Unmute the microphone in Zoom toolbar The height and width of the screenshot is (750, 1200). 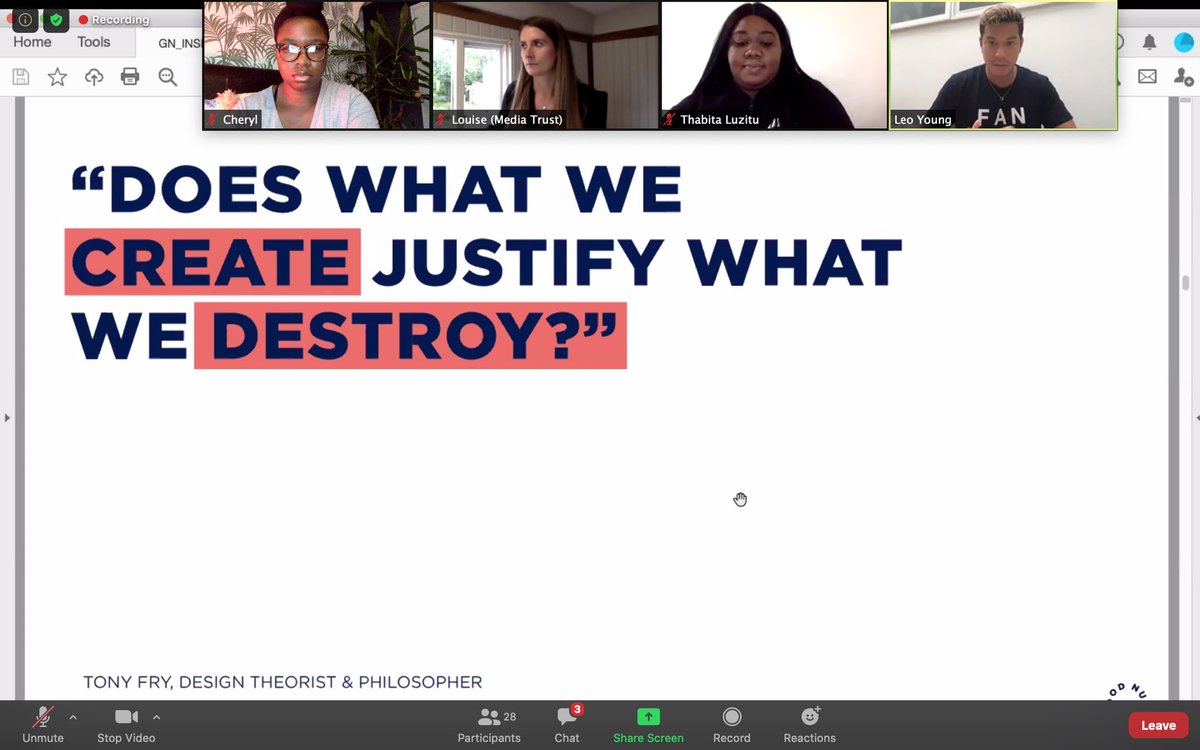(x=43, y=724)
